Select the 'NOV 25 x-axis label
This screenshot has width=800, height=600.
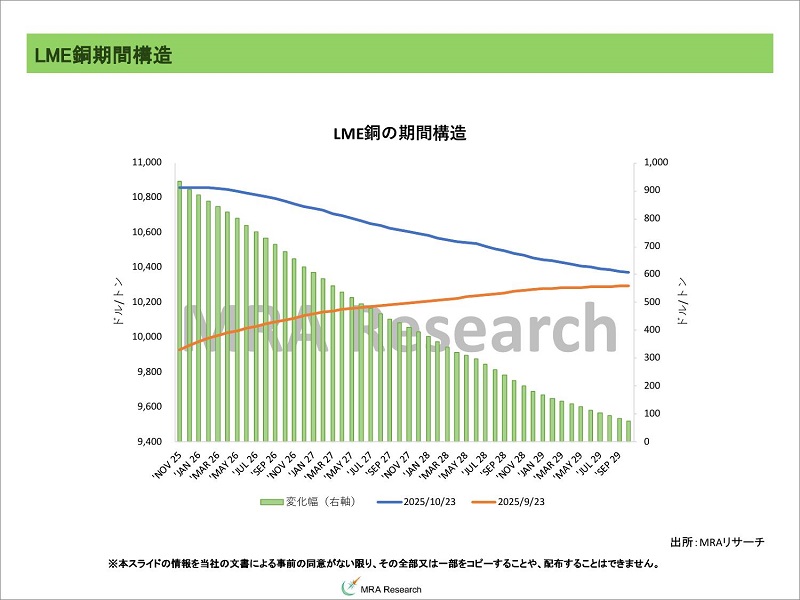pyautogui.click(x=168, y=462)
